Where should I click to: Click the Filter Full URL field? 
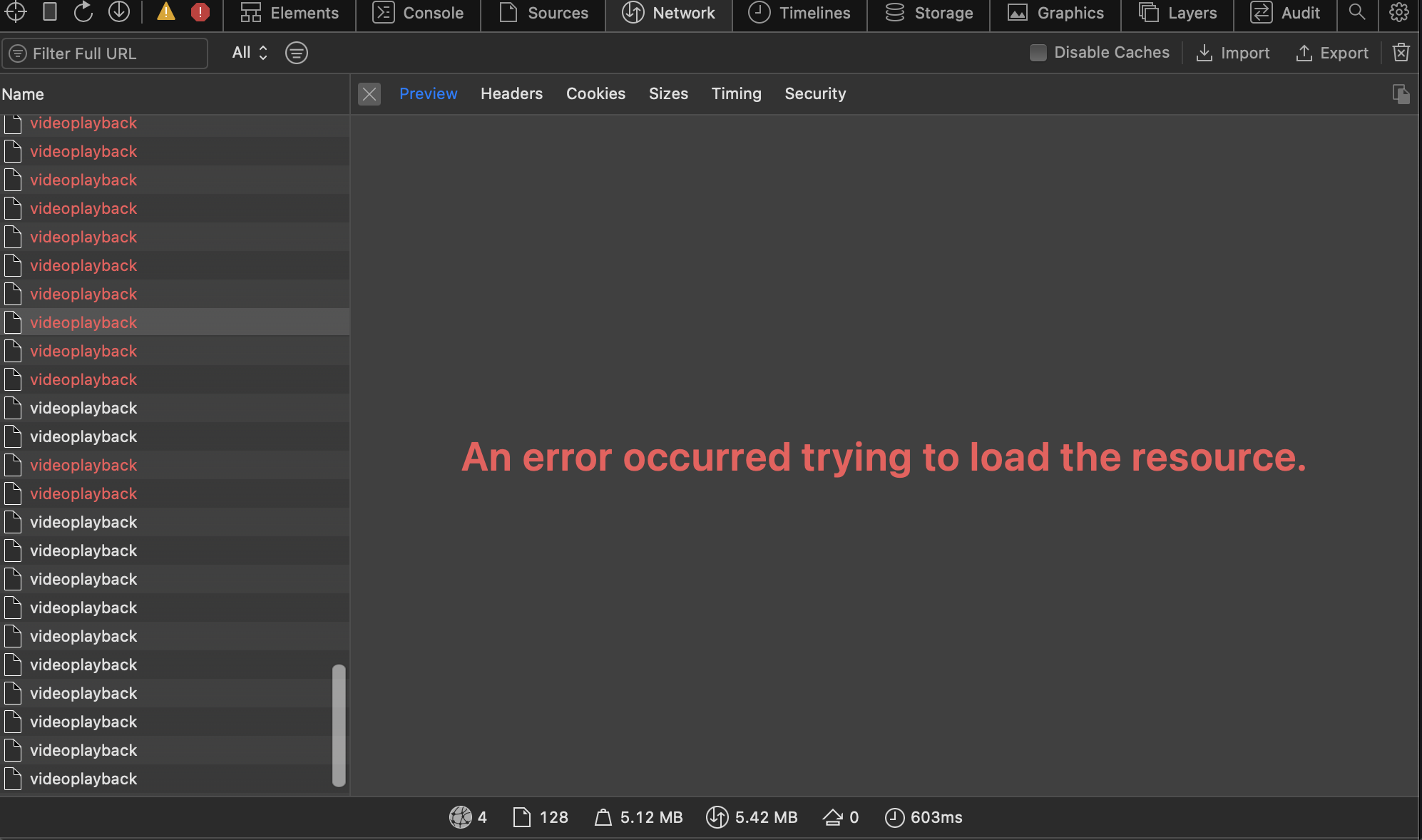pos(106,53)
